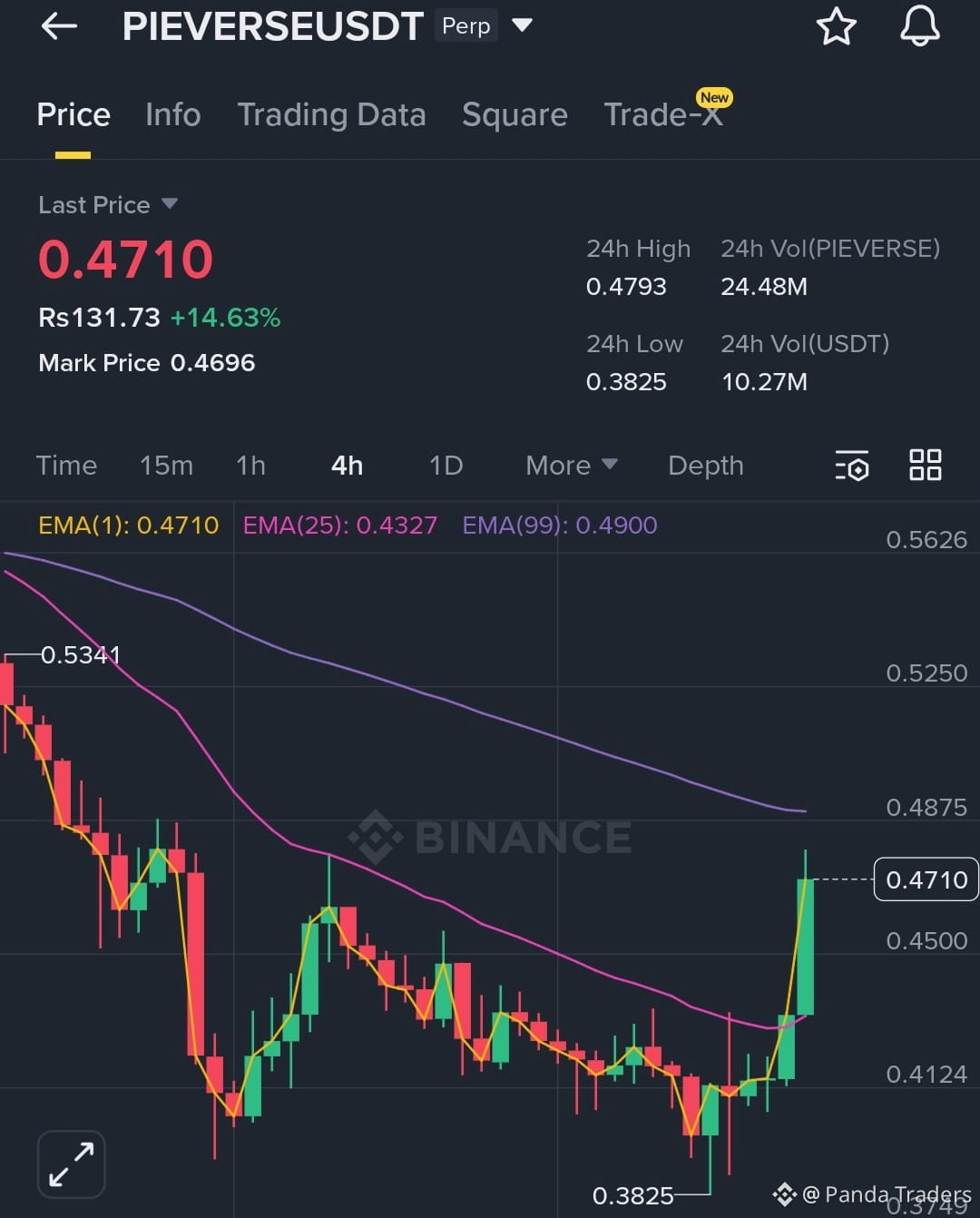Screen dimensions: 980x1218
Task: Open the Square tab
Action: coord(514,115)
